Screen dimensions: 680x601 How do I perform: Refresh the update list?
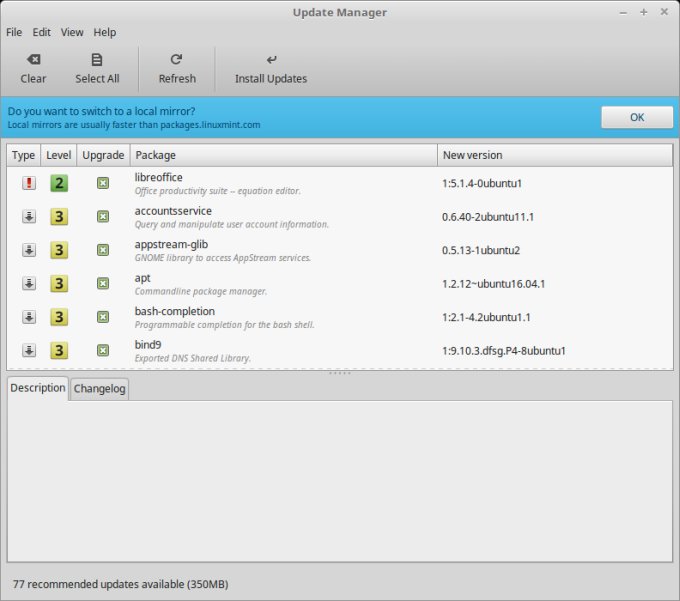[177, 60]
